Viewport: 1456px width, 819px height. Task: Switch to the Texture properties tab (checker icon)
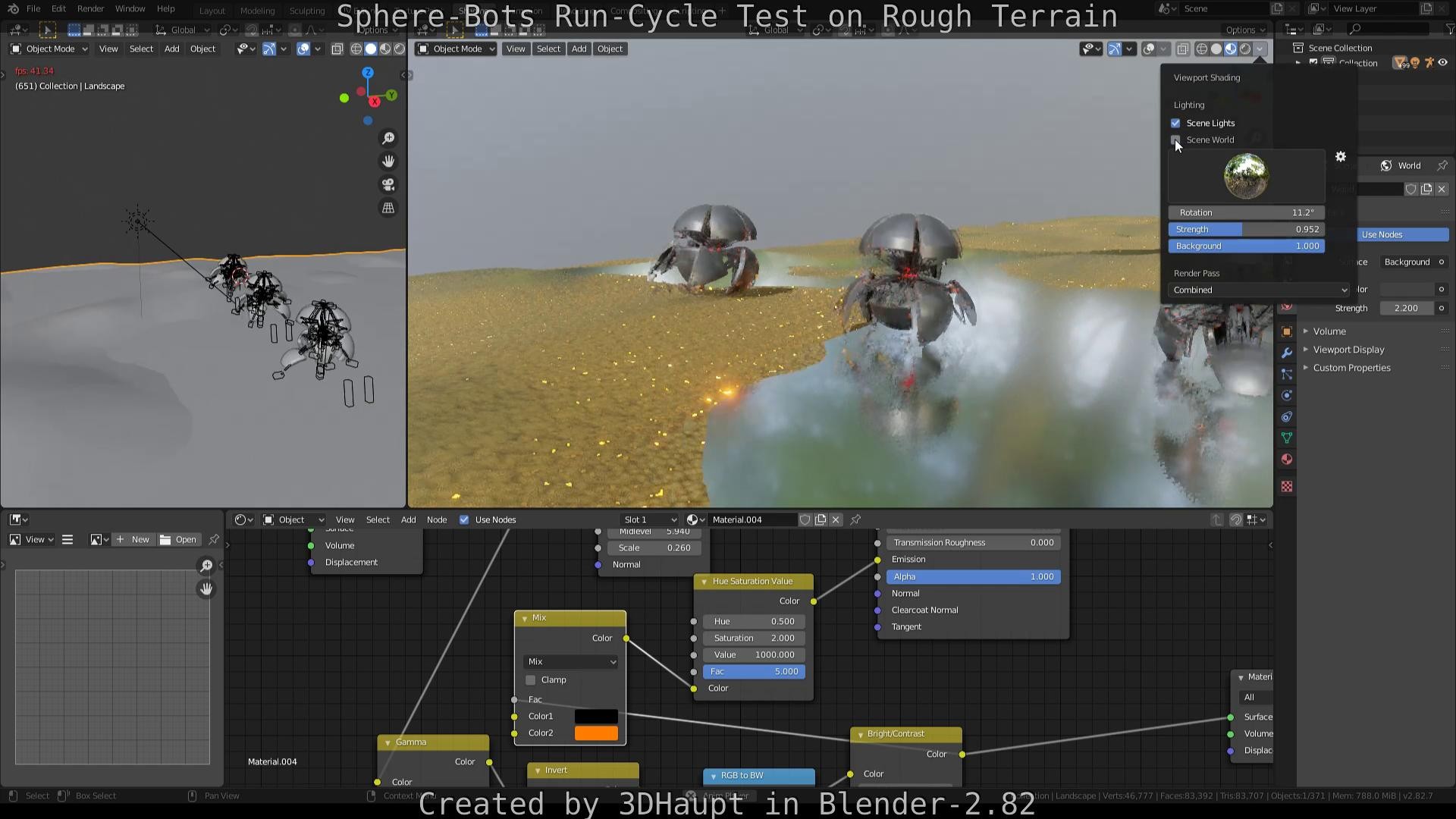click(1286, 486)
